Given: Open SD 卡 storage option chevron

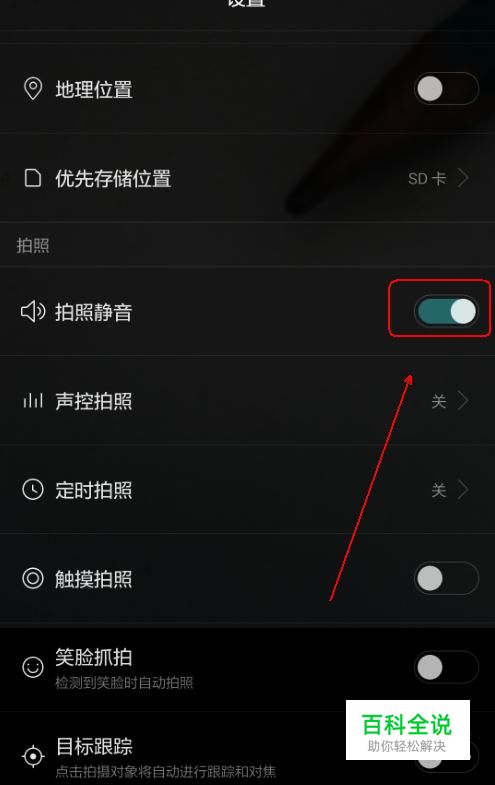Looking at the screenshot, I should [463, 178].
